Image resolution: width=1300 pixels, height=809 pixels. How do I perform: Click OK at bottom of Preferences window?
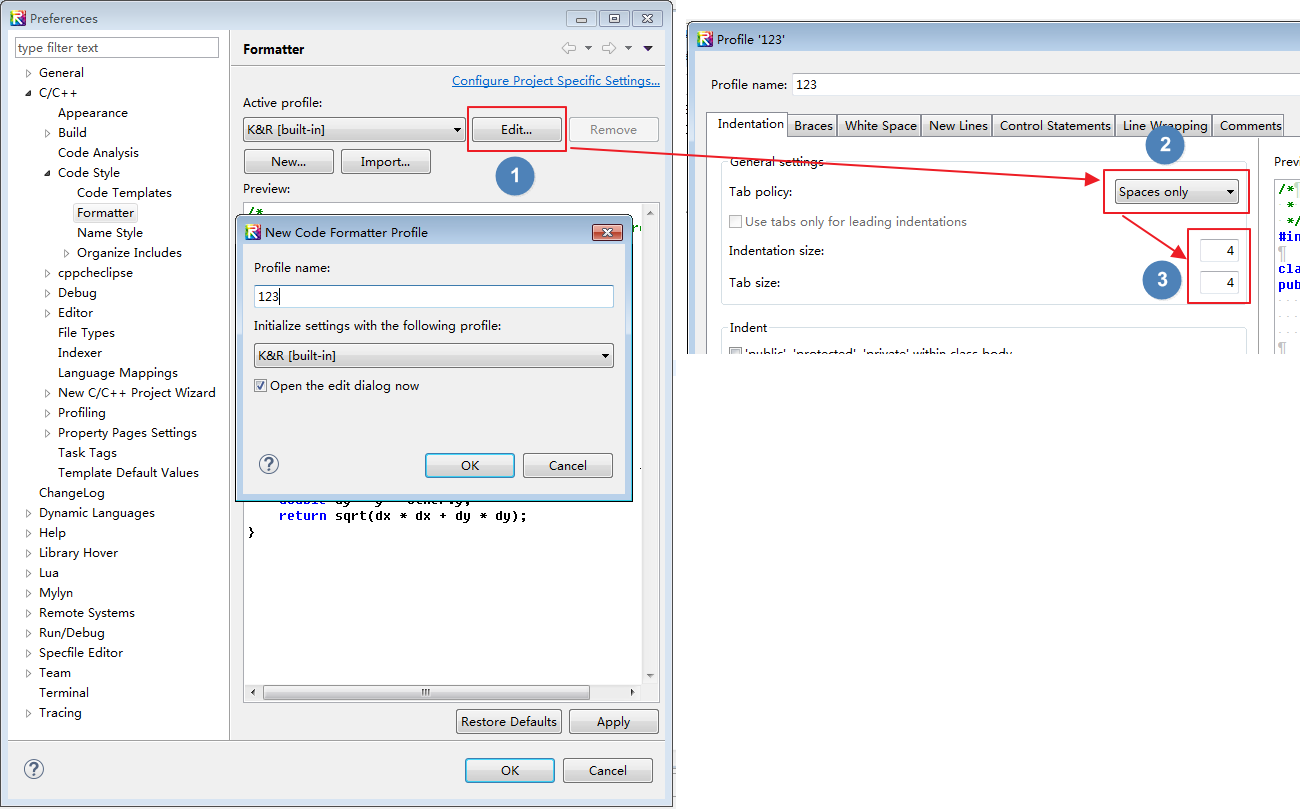pos(510,771)
